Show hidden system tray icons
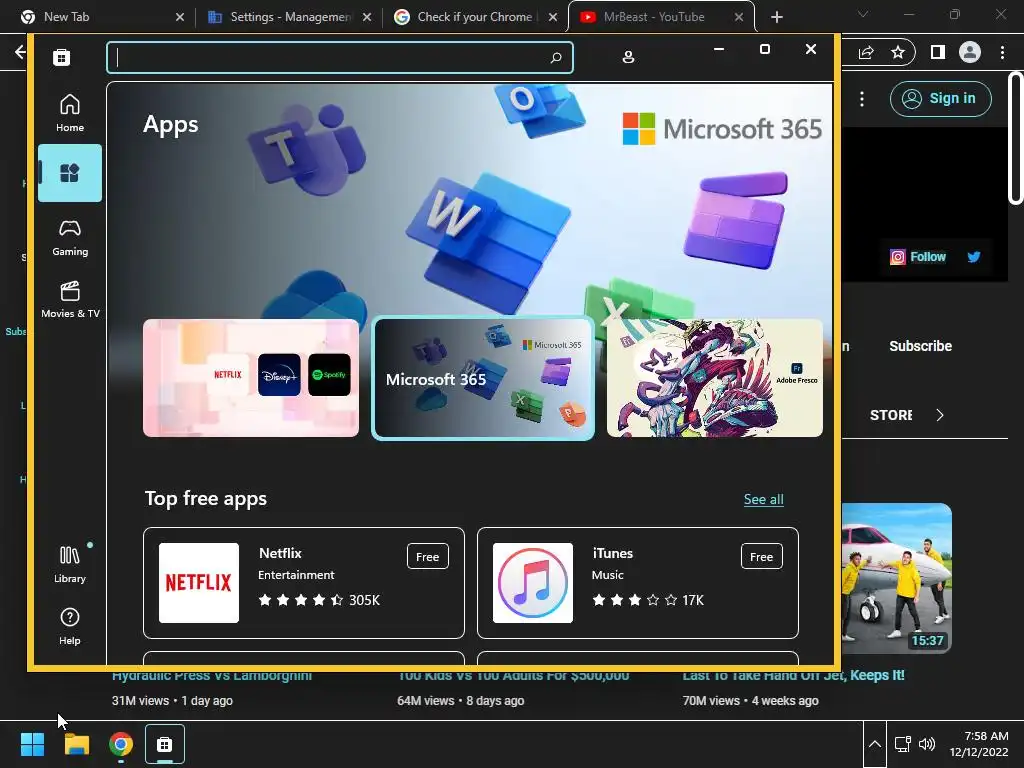Screen dimensions: 1024x768 tap(874, 744)
